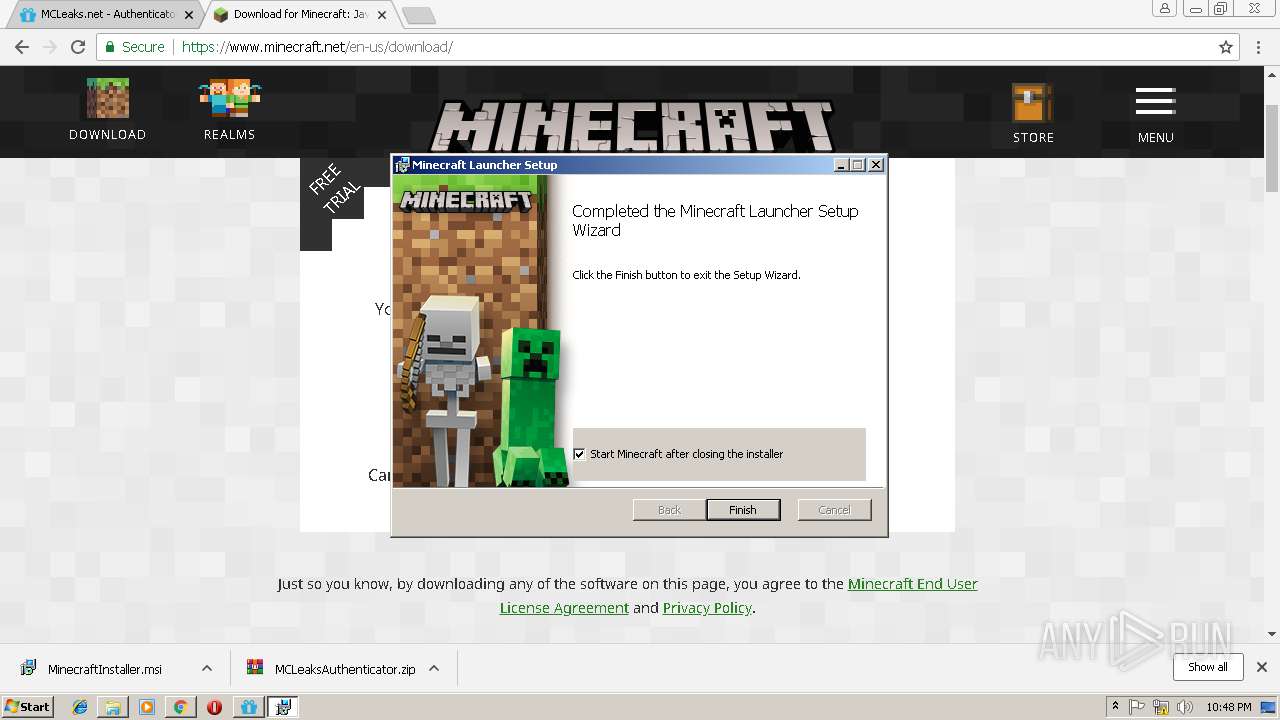Image resolution: width=1280 pixels, height=720 pixels.
Task: Open the Realms icon in site header
Action: click(229, 98)
